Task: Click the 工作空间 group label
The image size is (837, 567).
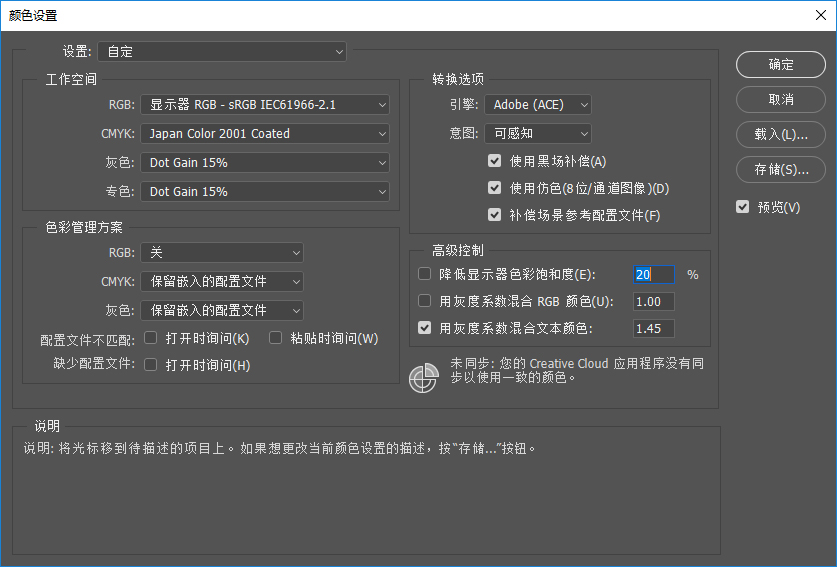Action: point(71,80)
